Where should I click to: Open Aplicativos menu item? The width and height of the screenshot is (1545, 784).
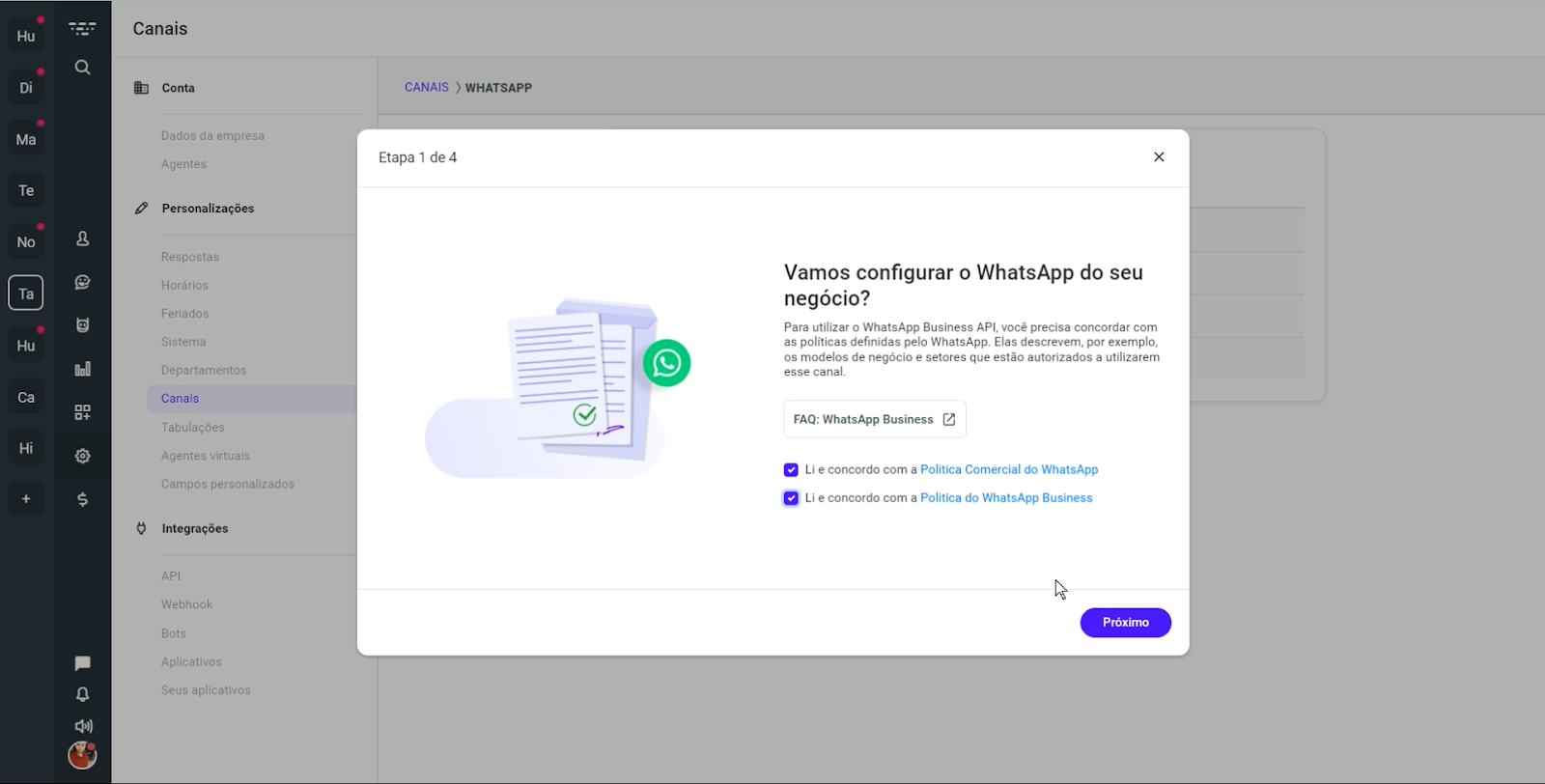pyautogui.click(x=191, y=661)
